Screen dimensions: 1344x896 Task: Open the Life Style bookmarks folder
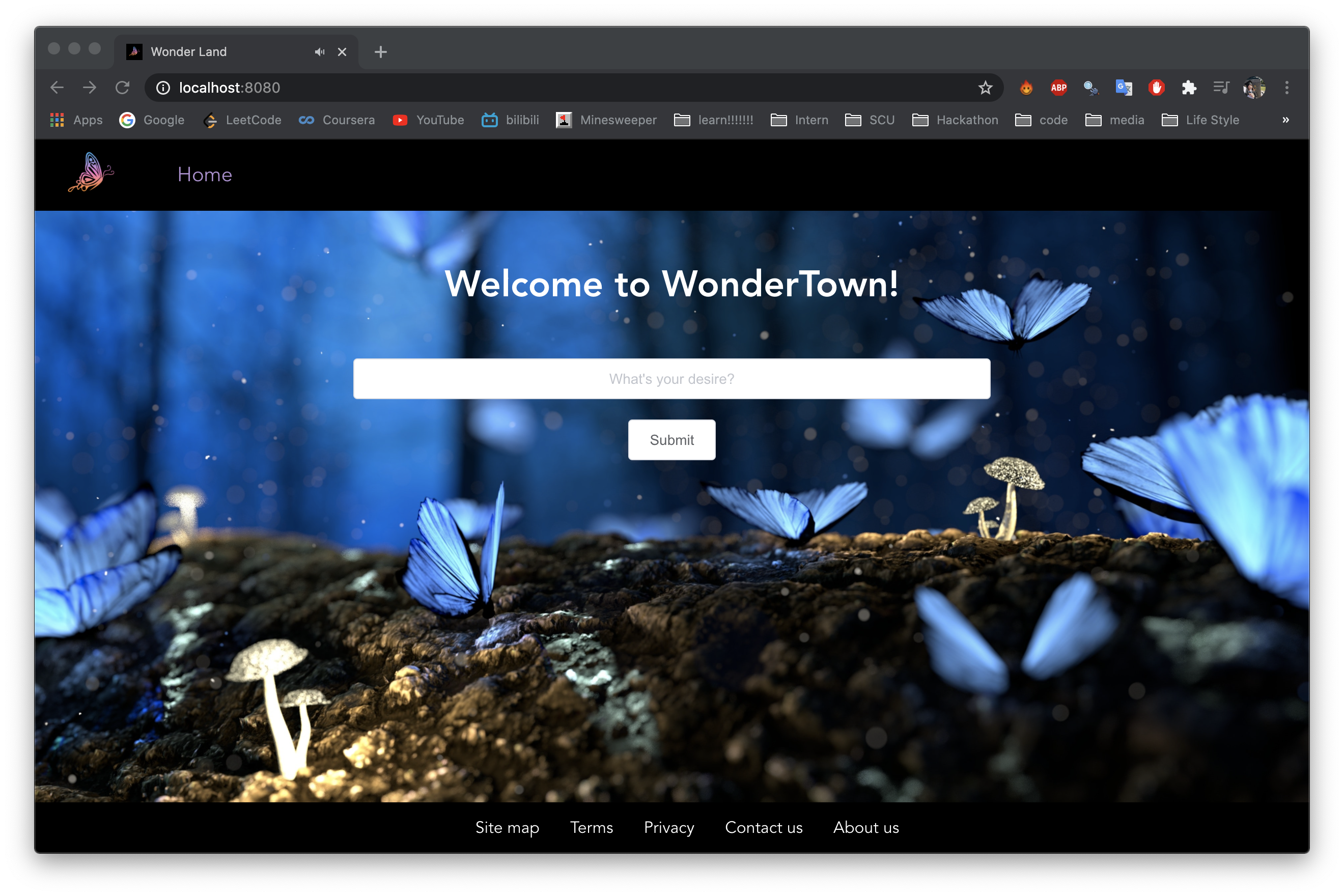1200,120
